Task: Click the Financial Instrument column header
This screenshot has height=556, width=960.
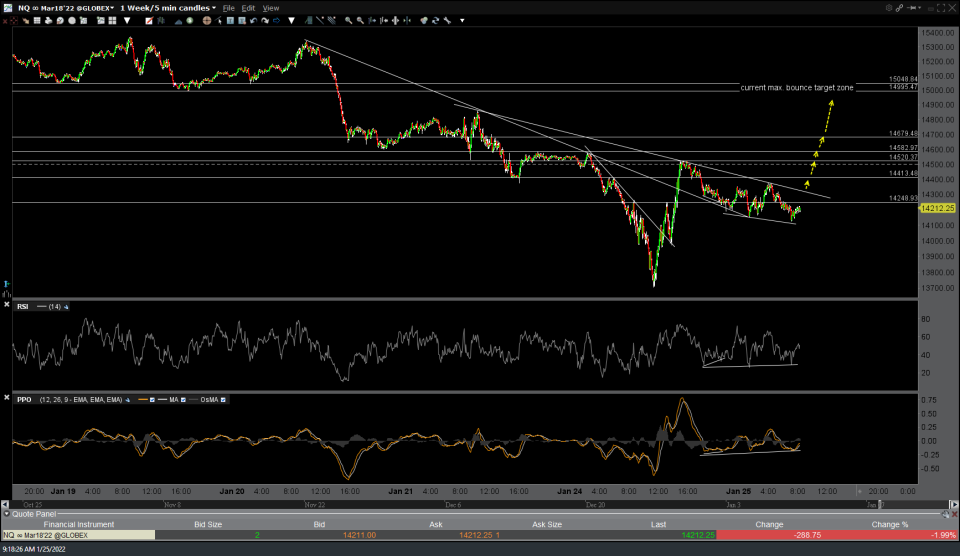Action: pos(78,525)
